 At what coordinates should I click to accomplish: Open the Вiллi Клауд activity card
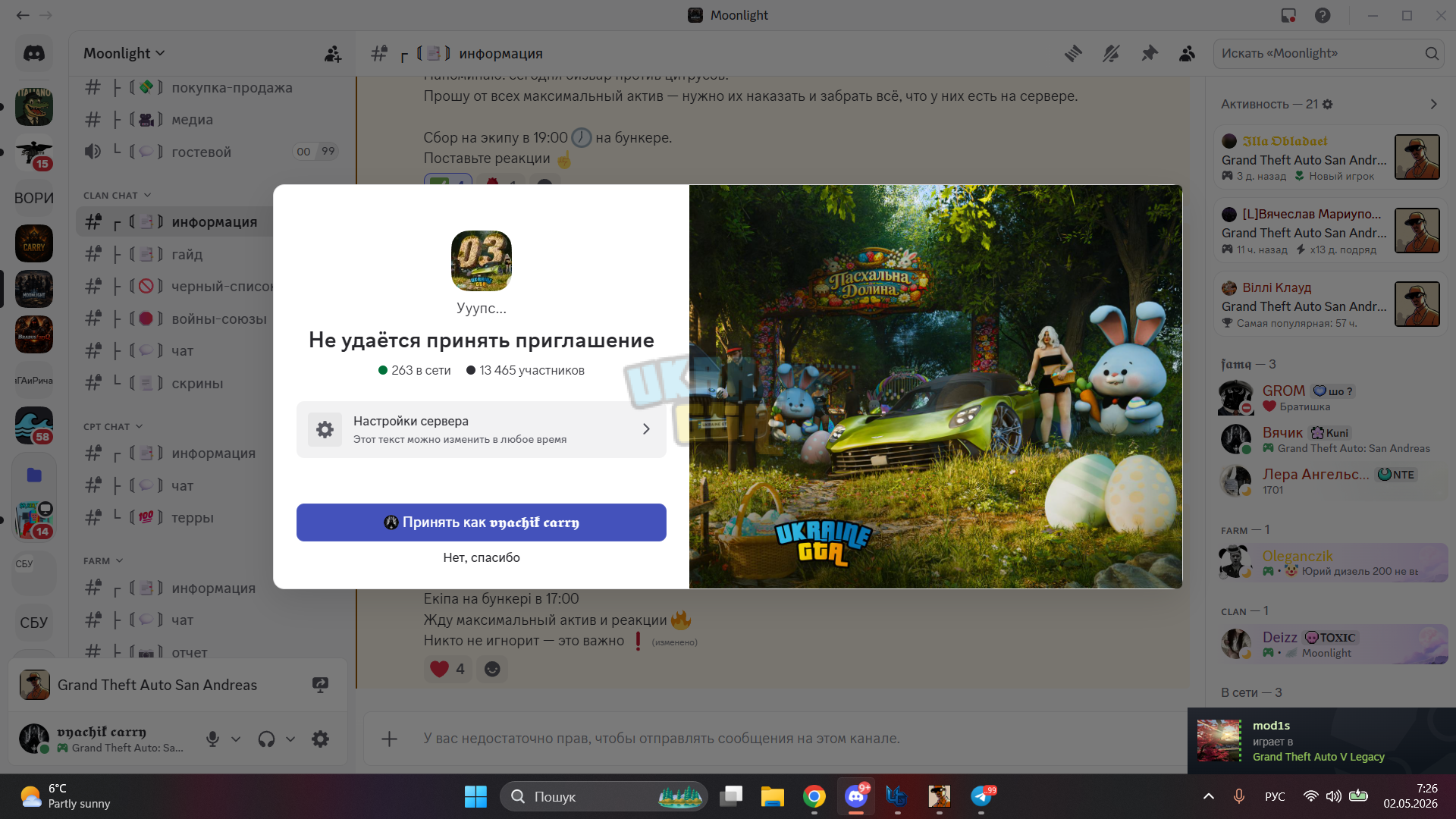1331,305
